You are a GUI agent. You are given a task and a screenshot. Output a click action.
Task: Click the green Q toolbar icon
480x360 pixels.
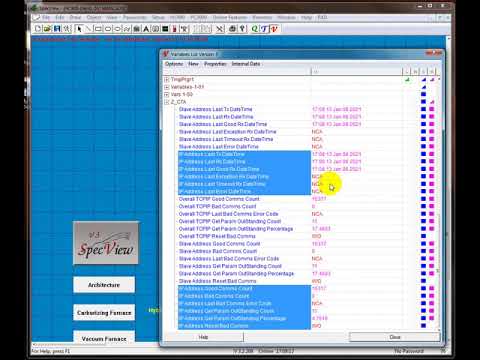tap(255, 29)
